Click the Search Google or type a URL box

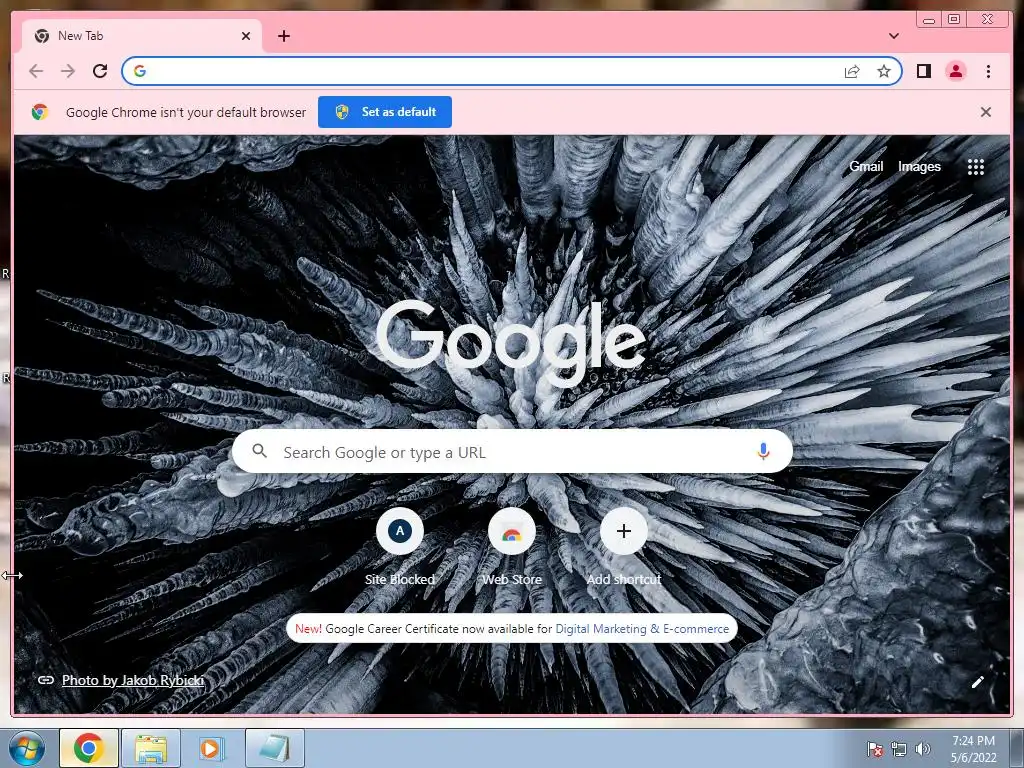(x=512, y=451)
